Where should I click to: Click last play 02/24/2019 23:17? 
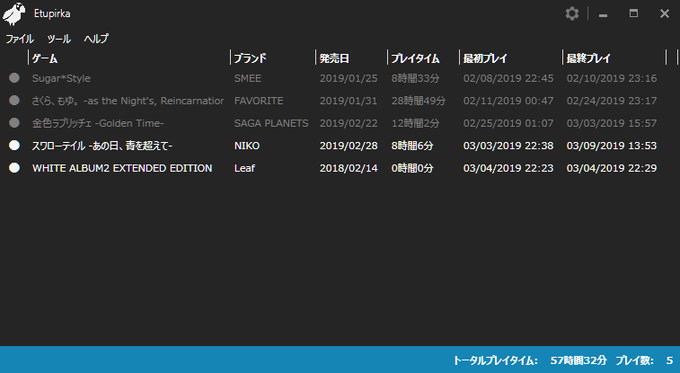pyautogui.click(x=611, y=101)
